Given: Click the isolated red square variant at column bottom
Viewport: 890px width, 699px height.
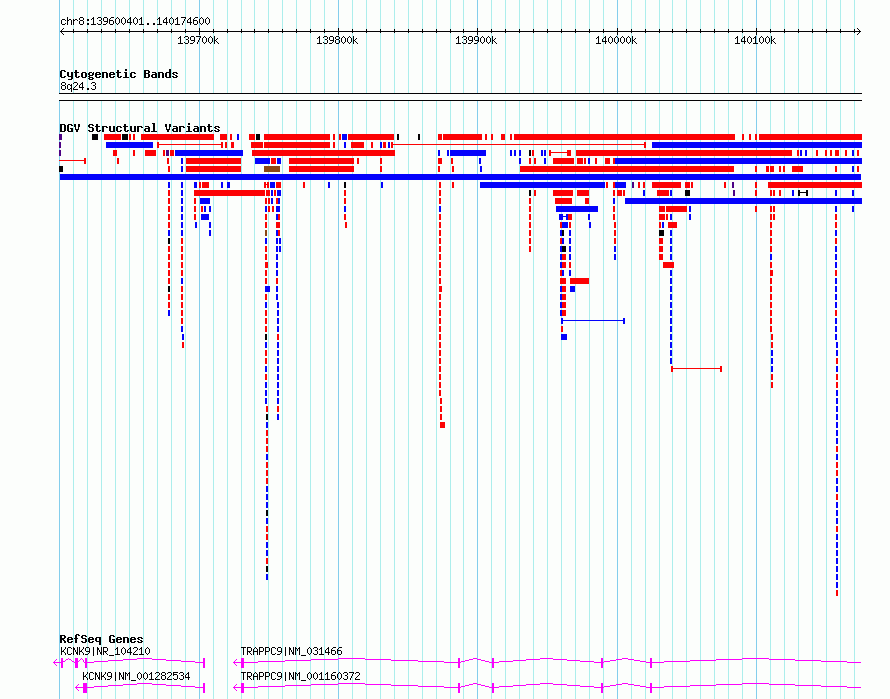Looking at the screenshot, I should (x=443, y=425).
